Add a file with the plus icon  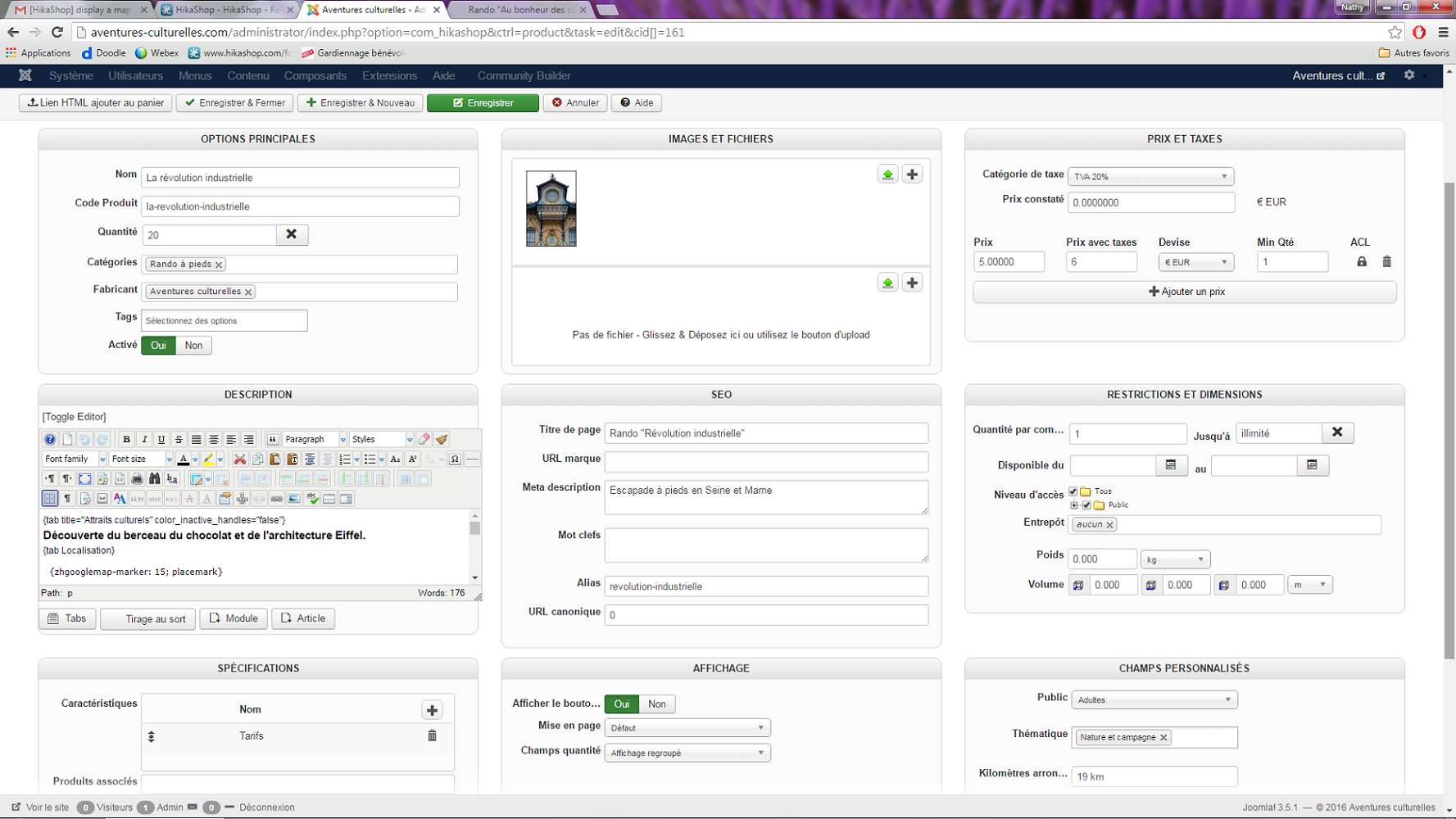(x=912, y=283)
